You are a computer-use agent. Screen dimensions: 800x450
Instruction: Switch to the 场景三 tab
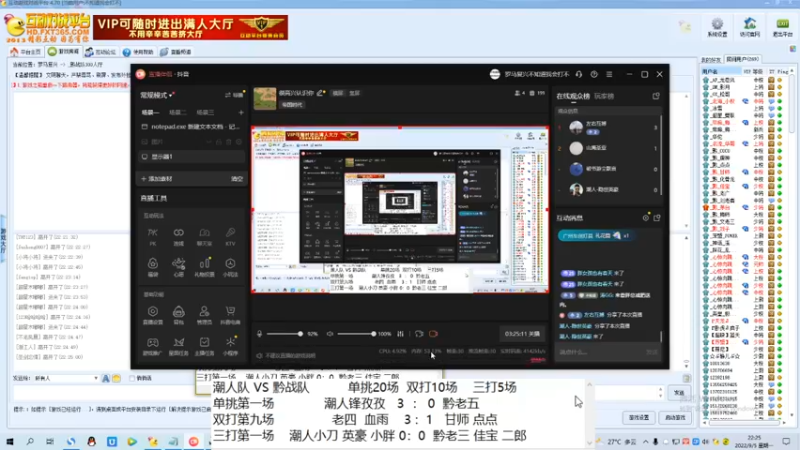[205, 112]
